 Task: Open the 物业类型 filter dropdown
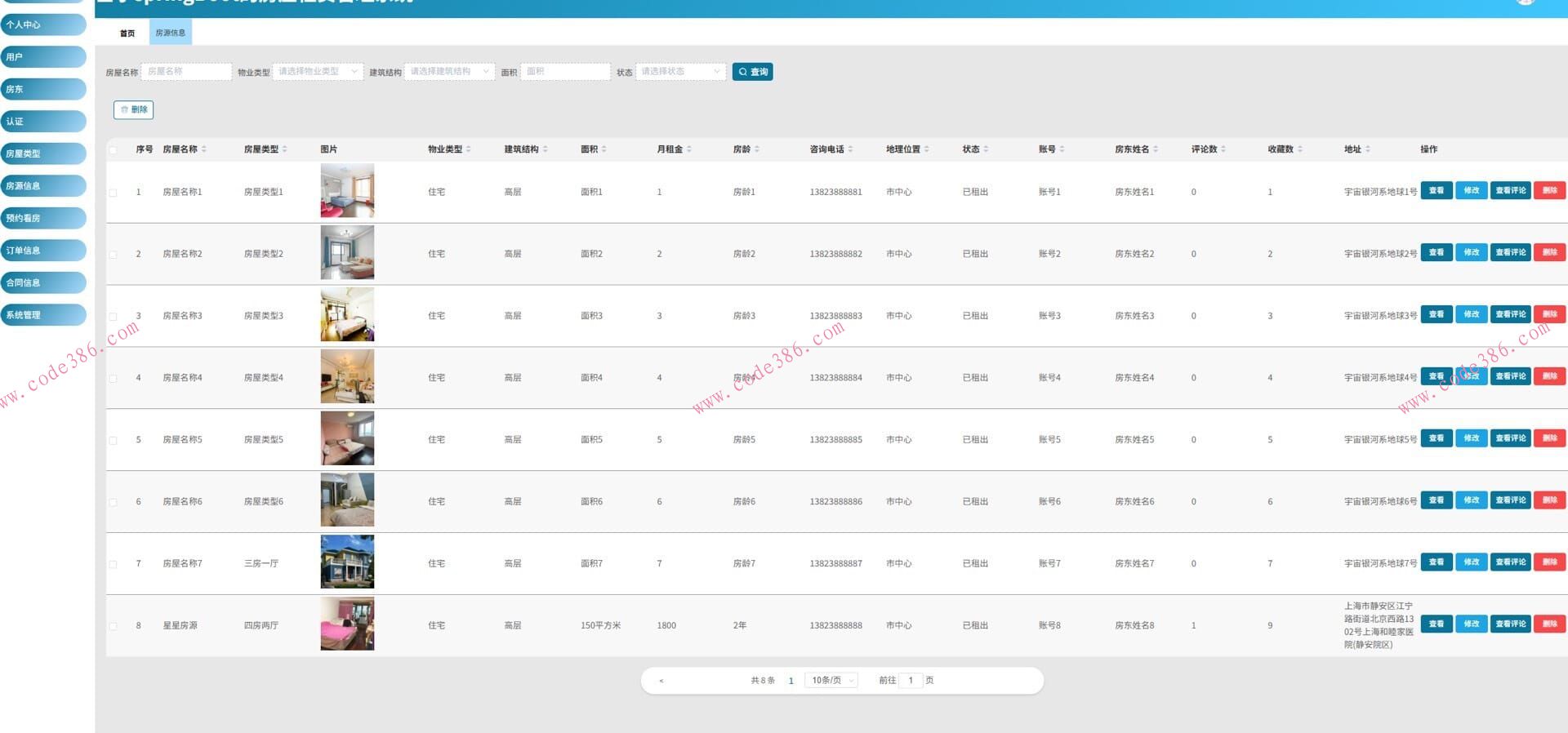coord(318,72)
